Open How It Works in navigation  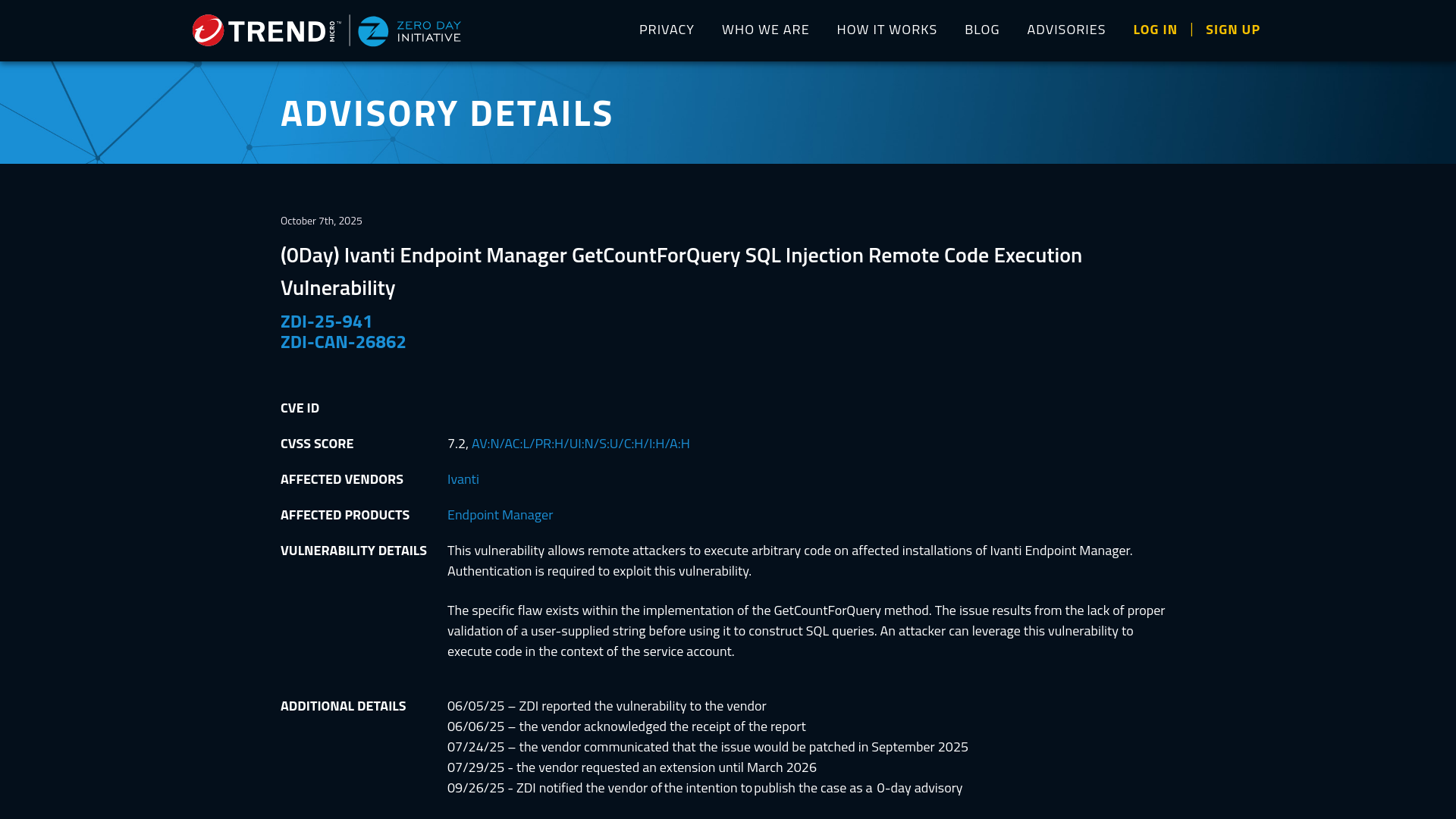pyautogui.click(x=886, y=30)
